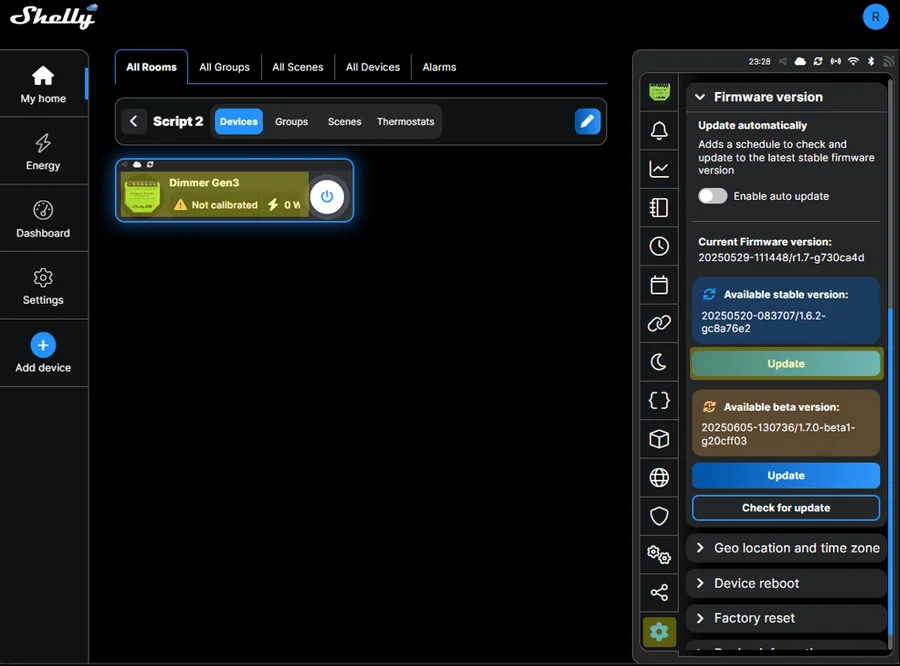Go back with the arrow beside Script 2

(x=134, y=121)
